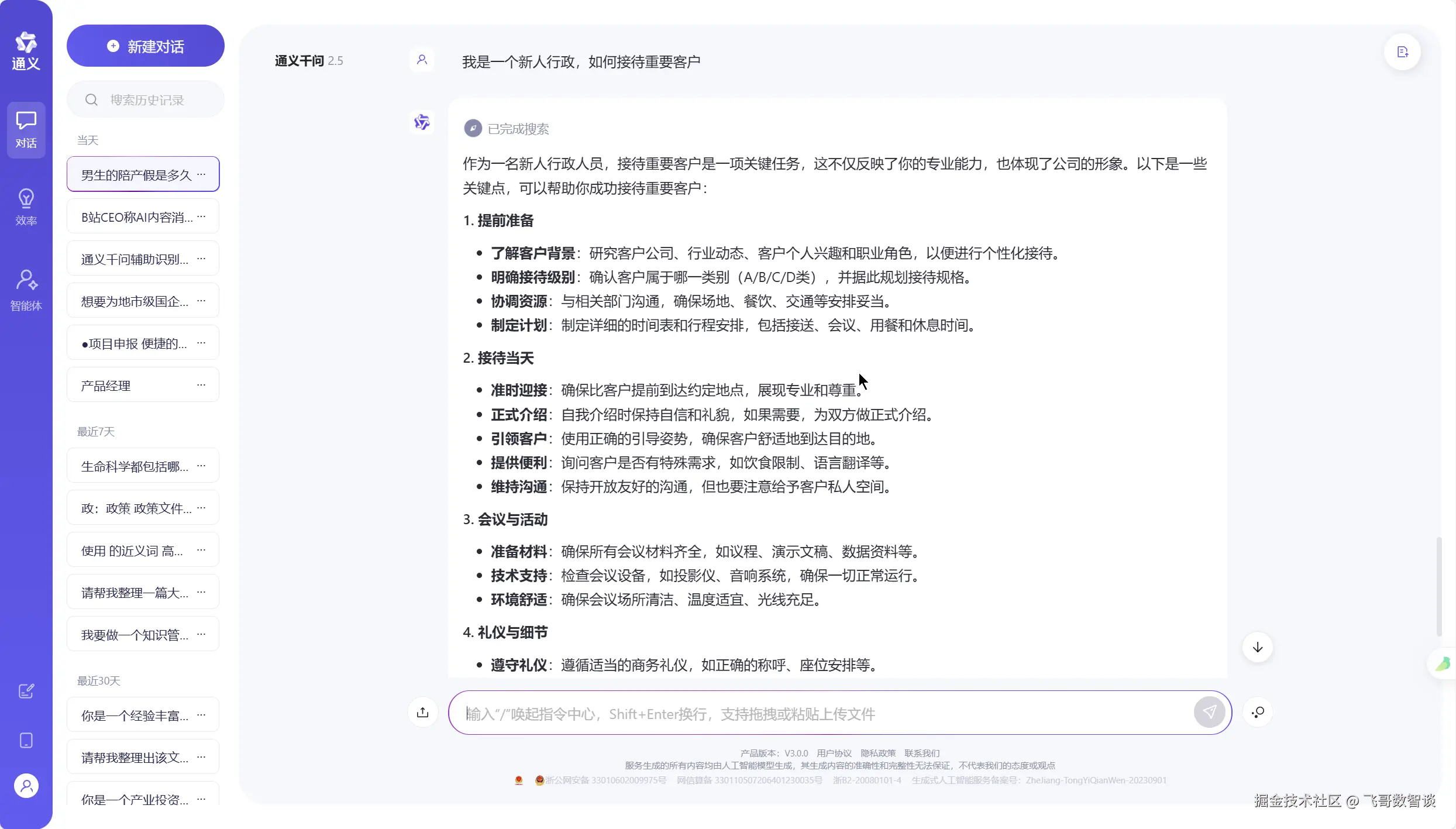Click the send message arrow button

point(1209,712)
